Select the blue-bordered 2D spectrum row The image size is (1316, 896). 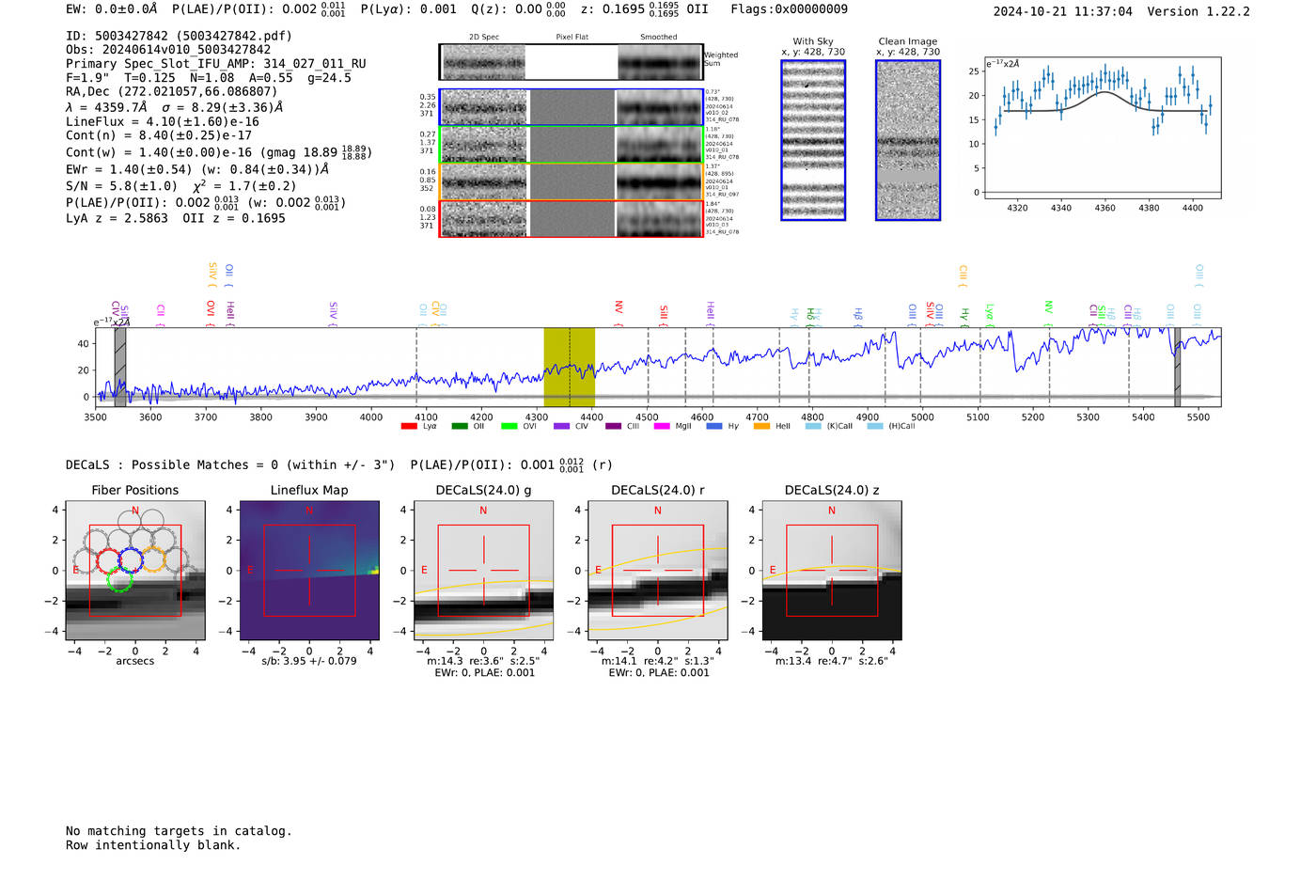(x=571, y=107)
